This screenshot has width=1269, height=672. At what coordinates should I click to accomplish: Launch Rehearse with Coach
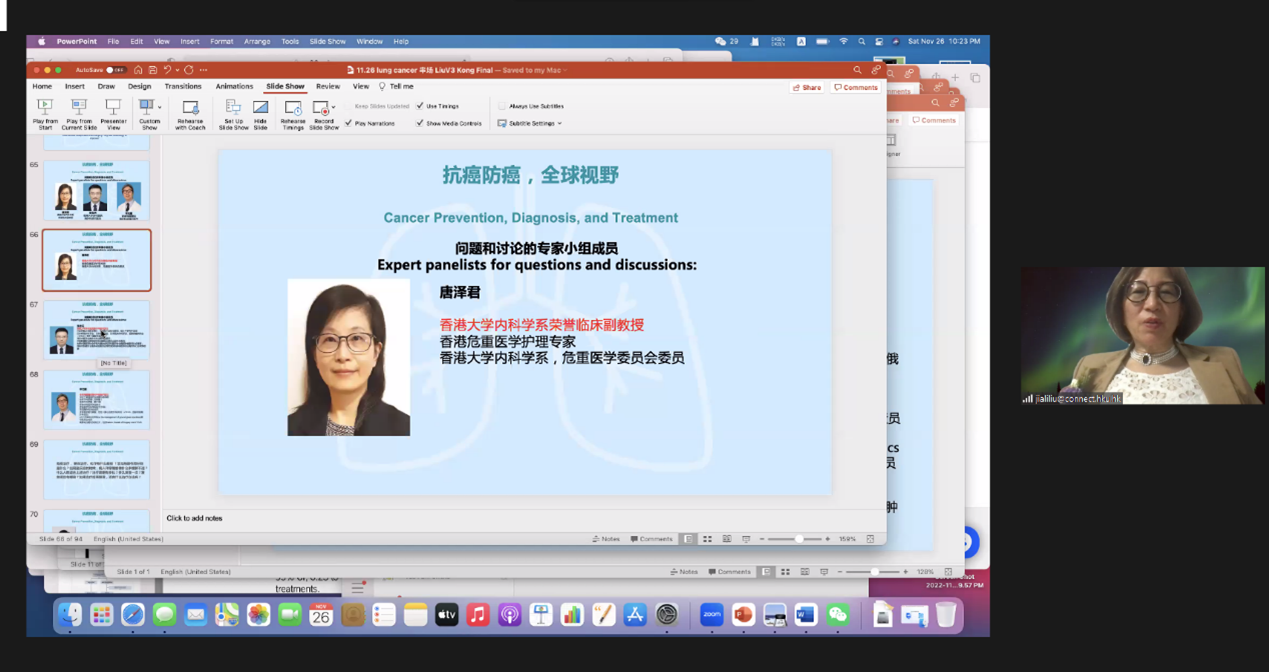coord(190,114)
